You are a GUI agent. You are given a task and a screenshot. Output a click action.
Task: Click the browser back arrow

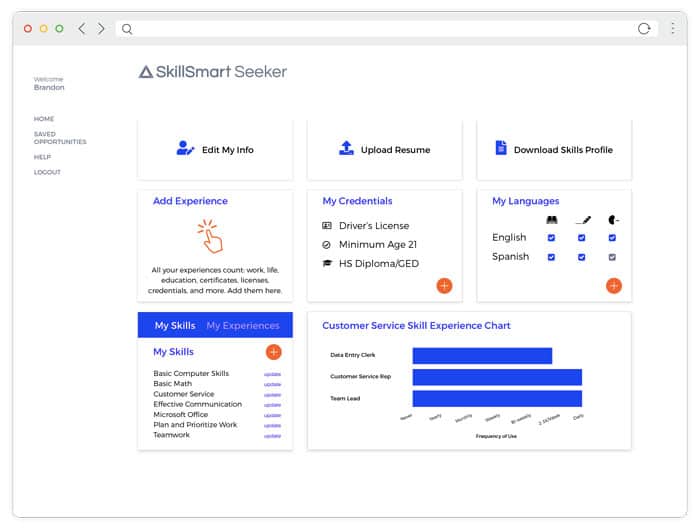pyautogui.click(x=82, y=29)
